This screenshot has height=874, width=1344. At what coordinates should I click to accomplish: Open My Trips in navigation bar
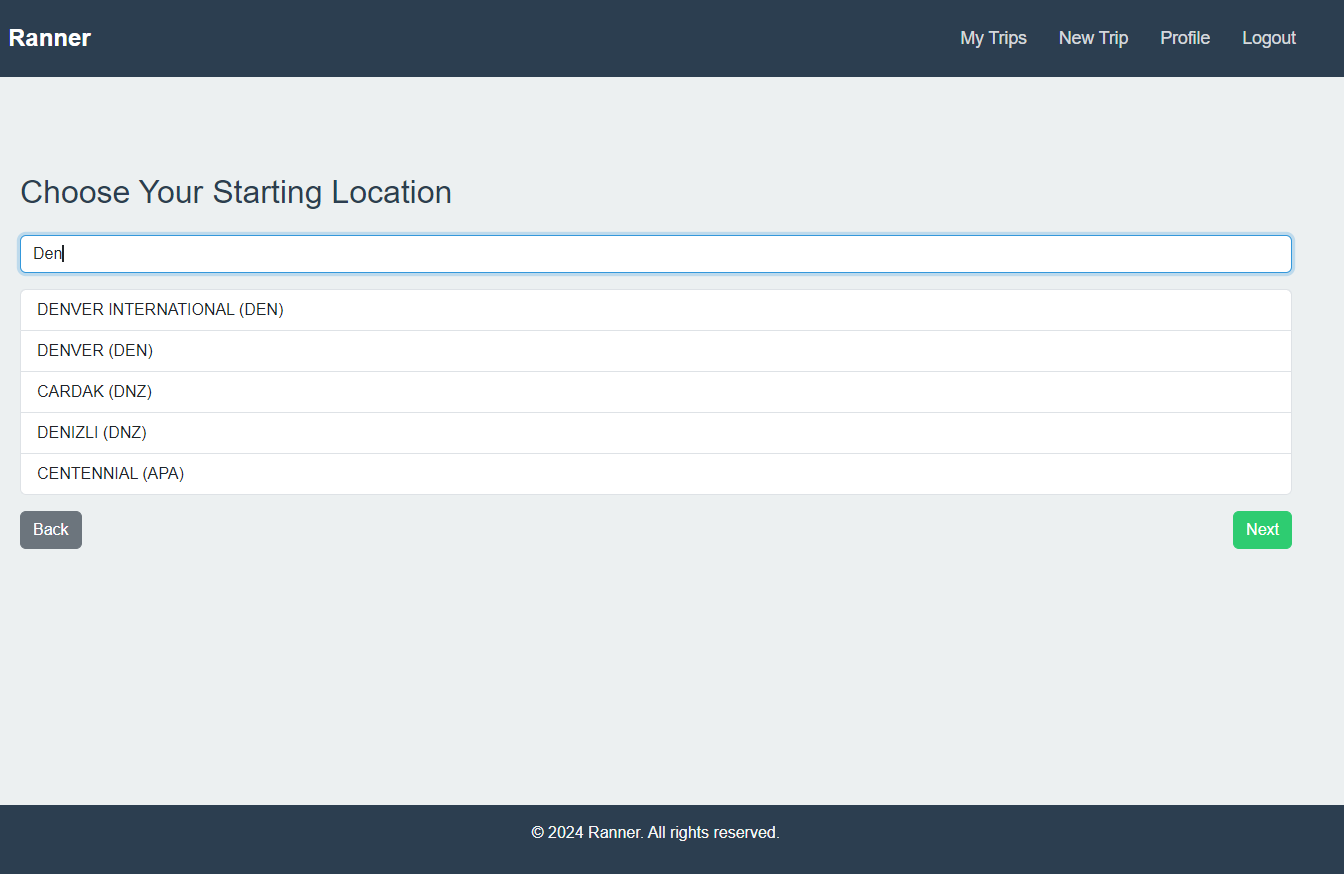(x=993, y=38)
